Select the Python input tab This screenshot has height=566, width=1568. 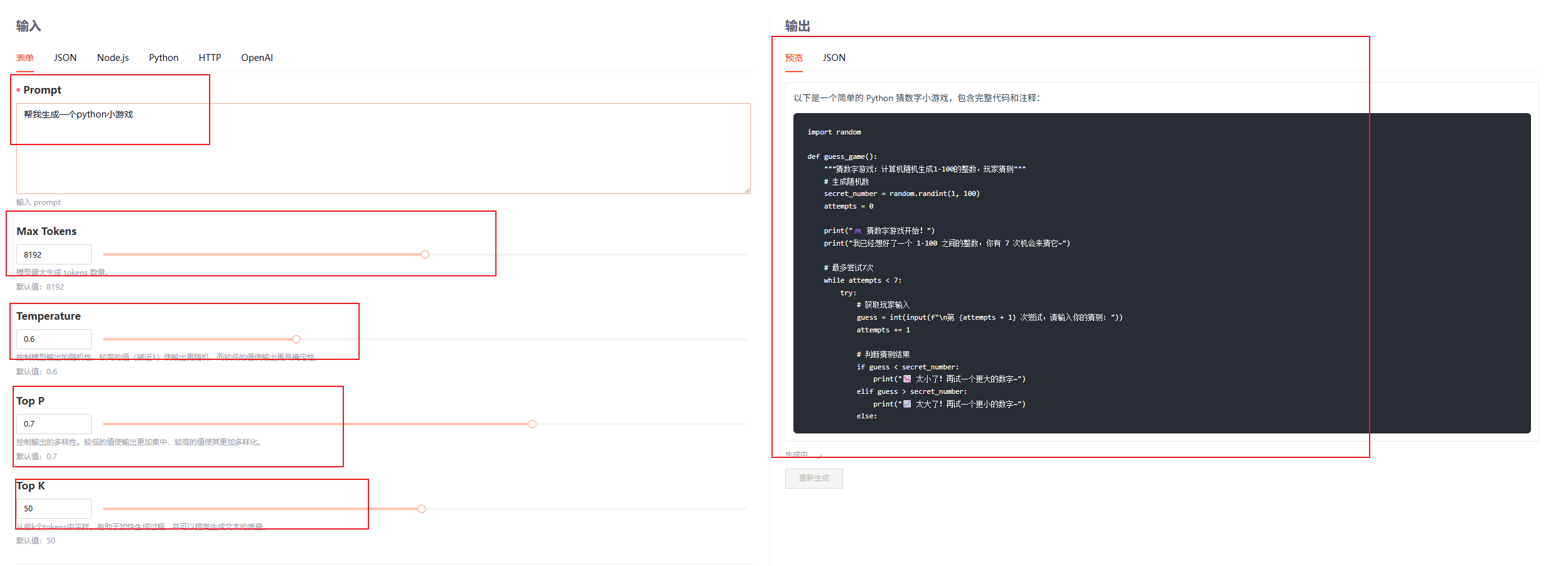tap(163, 58)
